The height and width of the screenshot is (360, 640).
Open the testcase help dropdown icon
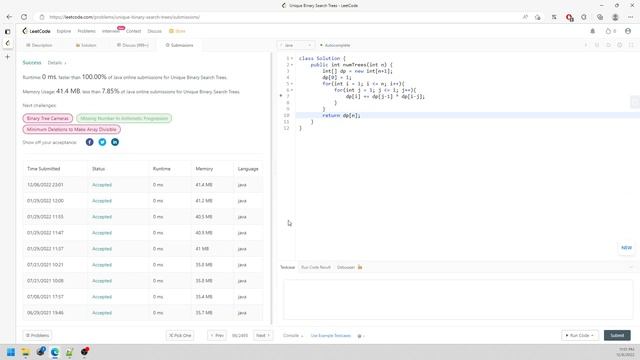pos(361,336)
